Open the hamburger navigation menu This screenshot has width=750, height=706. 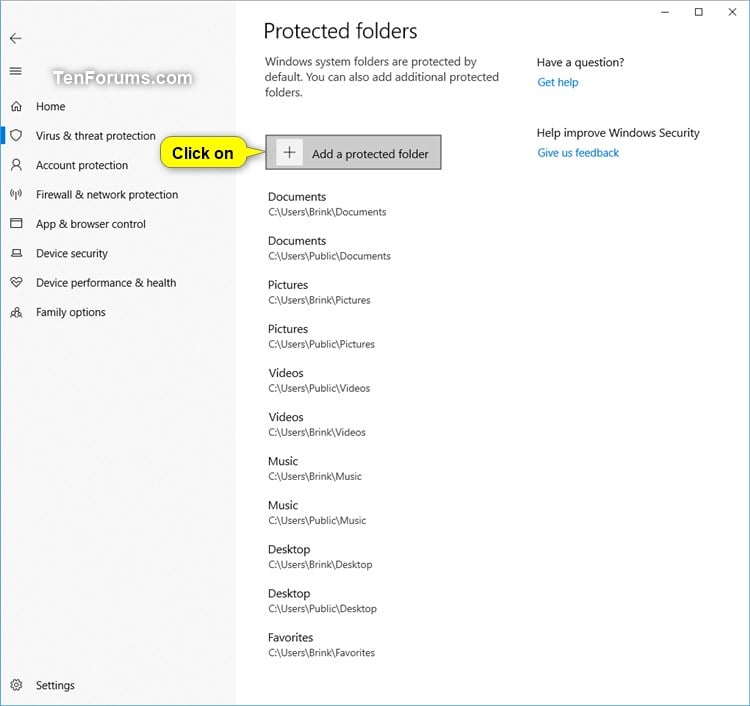click(16, 71)
